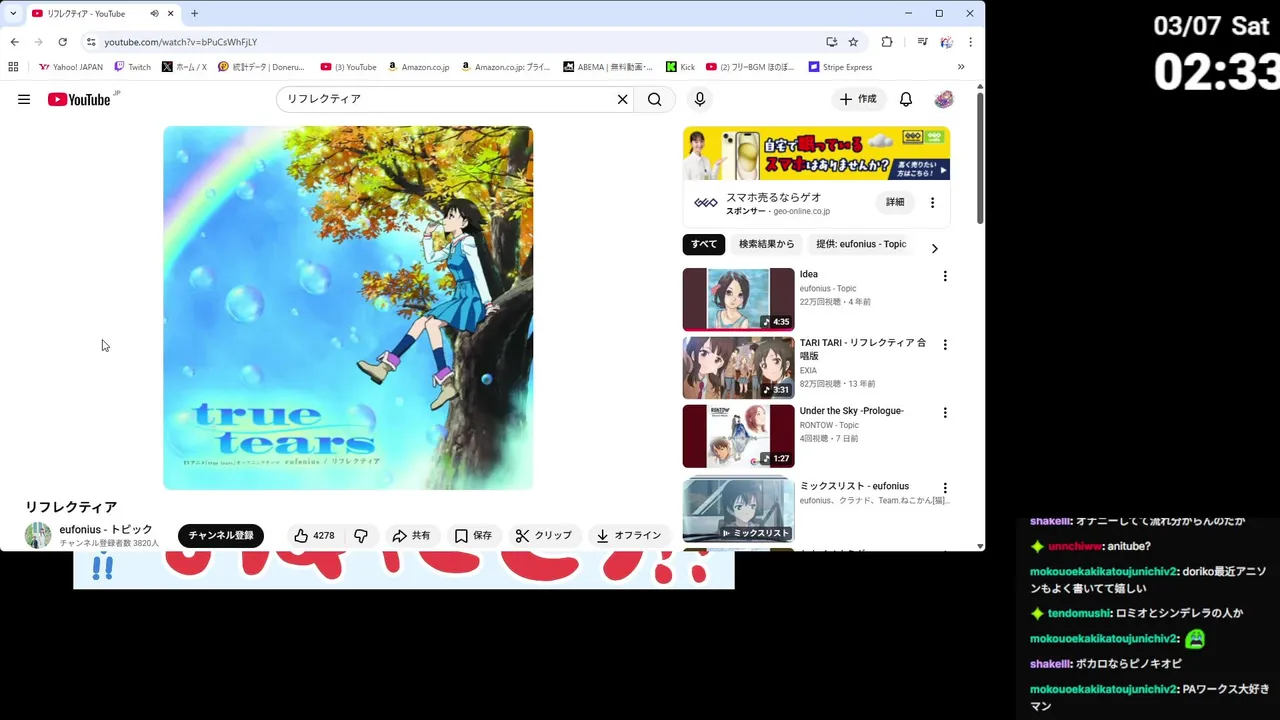Open the ABEMA bookmark
Viewport: 1280px width, 720px height.
[607, 67]
